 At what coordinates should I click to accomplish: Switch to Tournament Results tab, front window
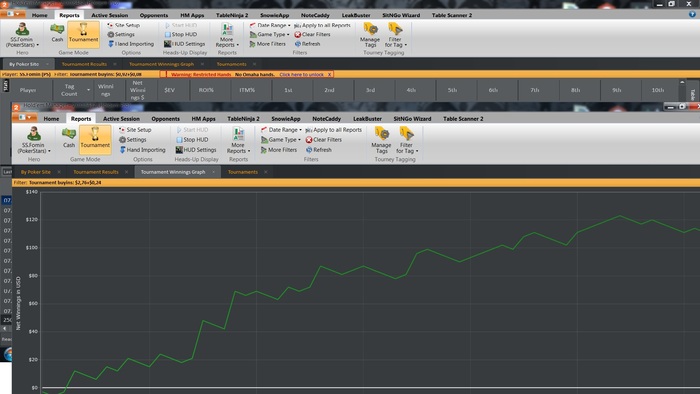click(96, 172)
